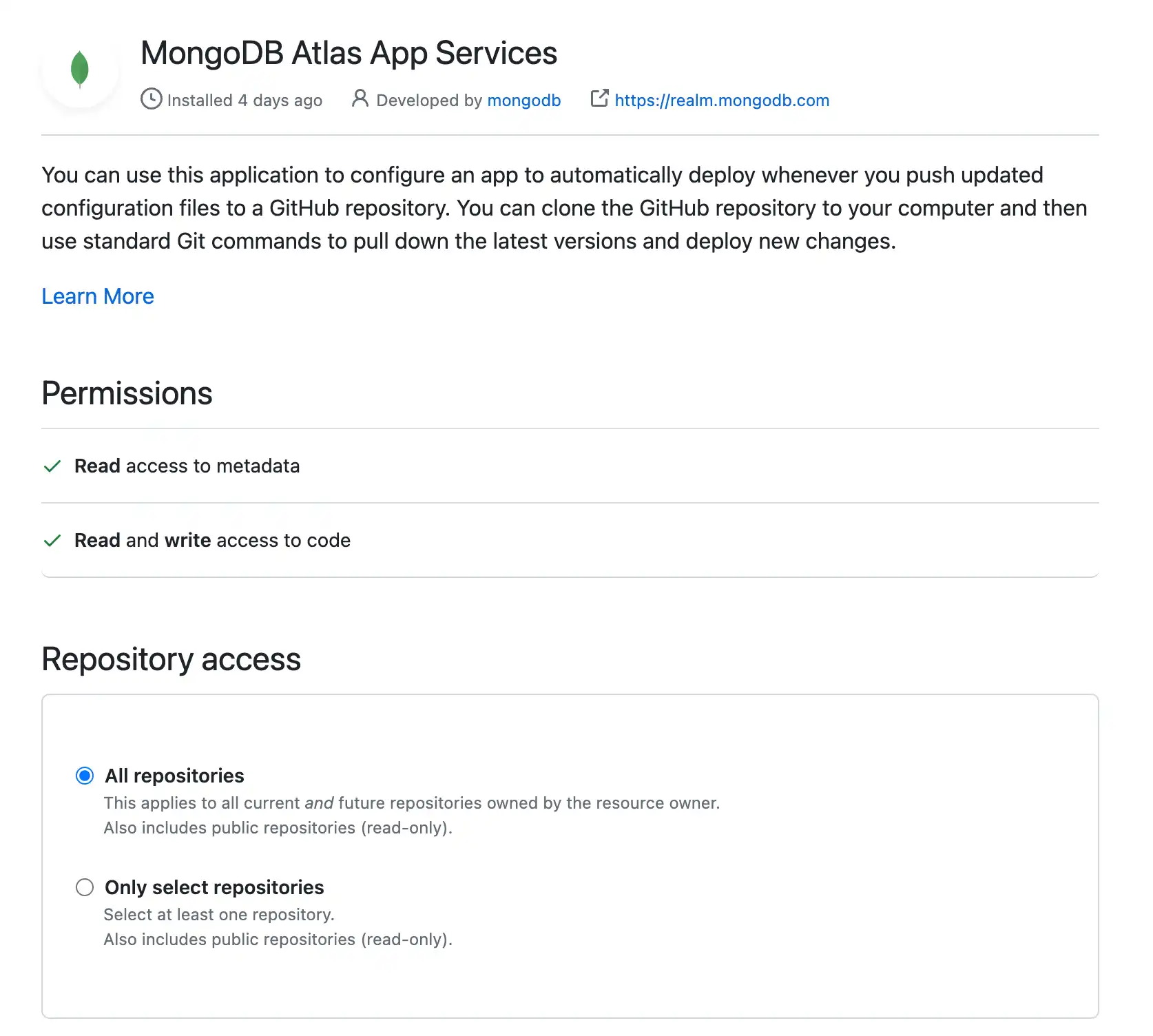The height and width of the screenshot is (1036, 1153).
Task: Click the Permissions section heading
Action: pos(127,393)
